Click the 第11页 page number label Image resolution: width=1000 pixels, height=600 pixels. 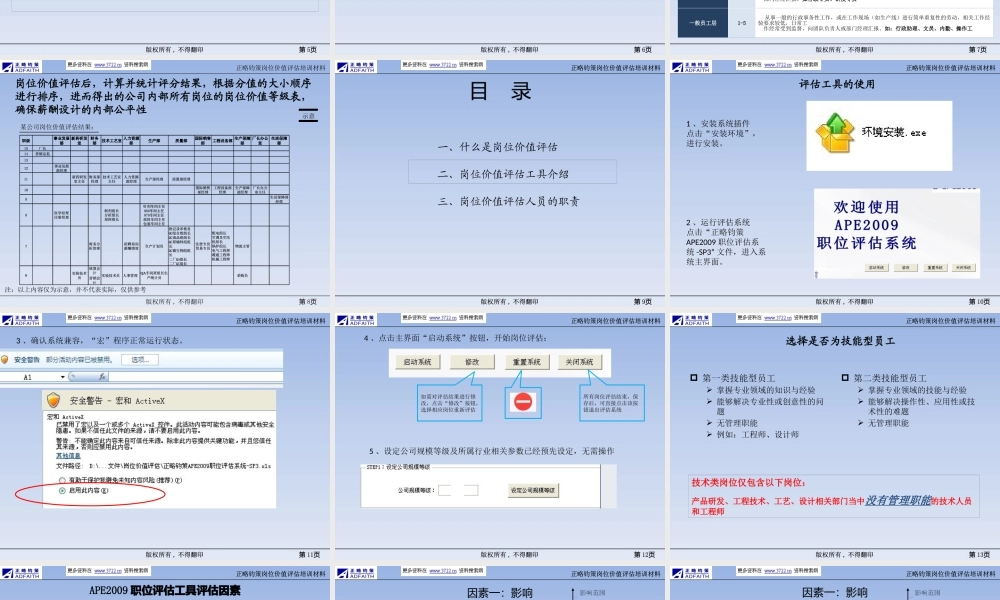click(309, 555)
